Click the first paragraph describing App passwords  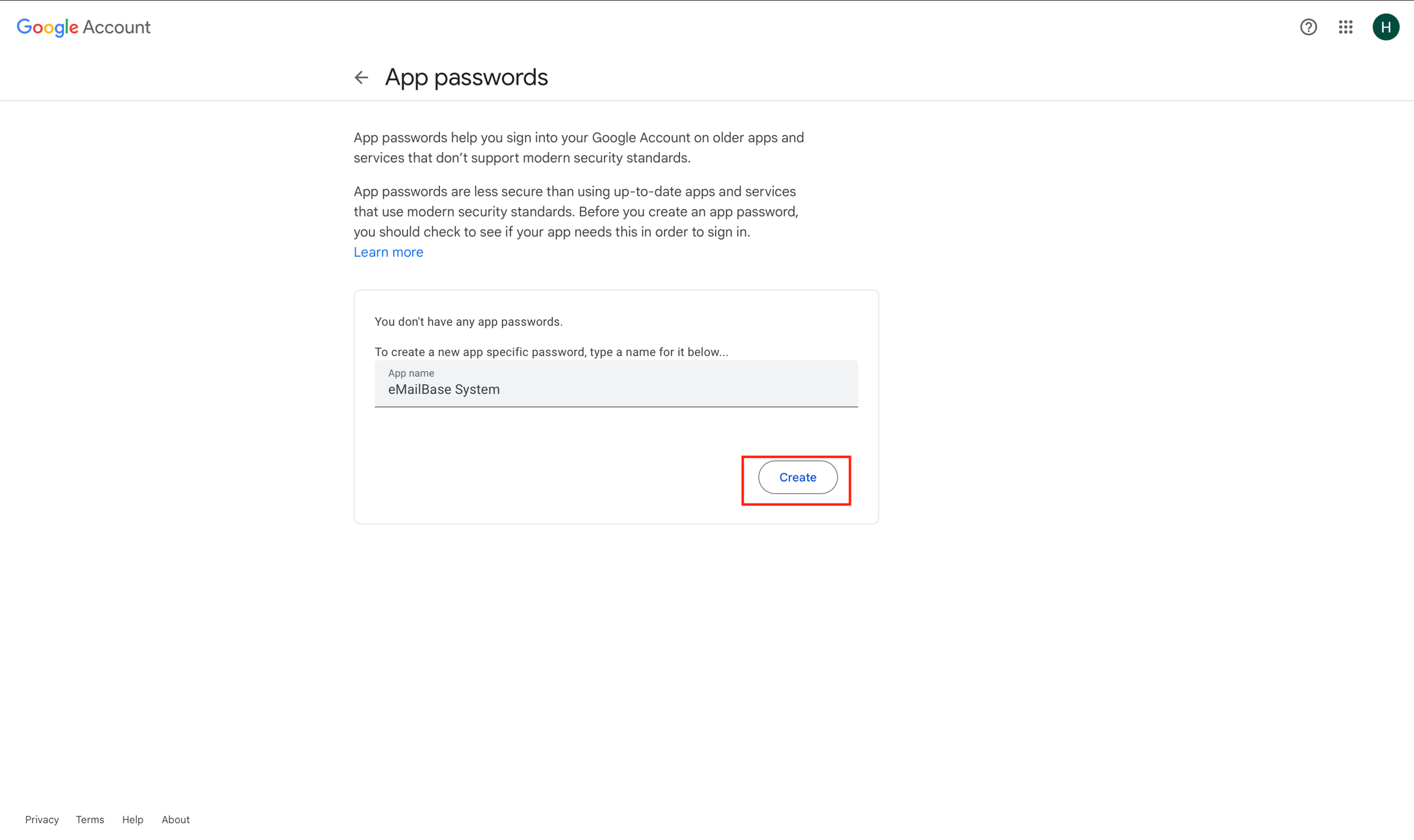pos(579,148)
